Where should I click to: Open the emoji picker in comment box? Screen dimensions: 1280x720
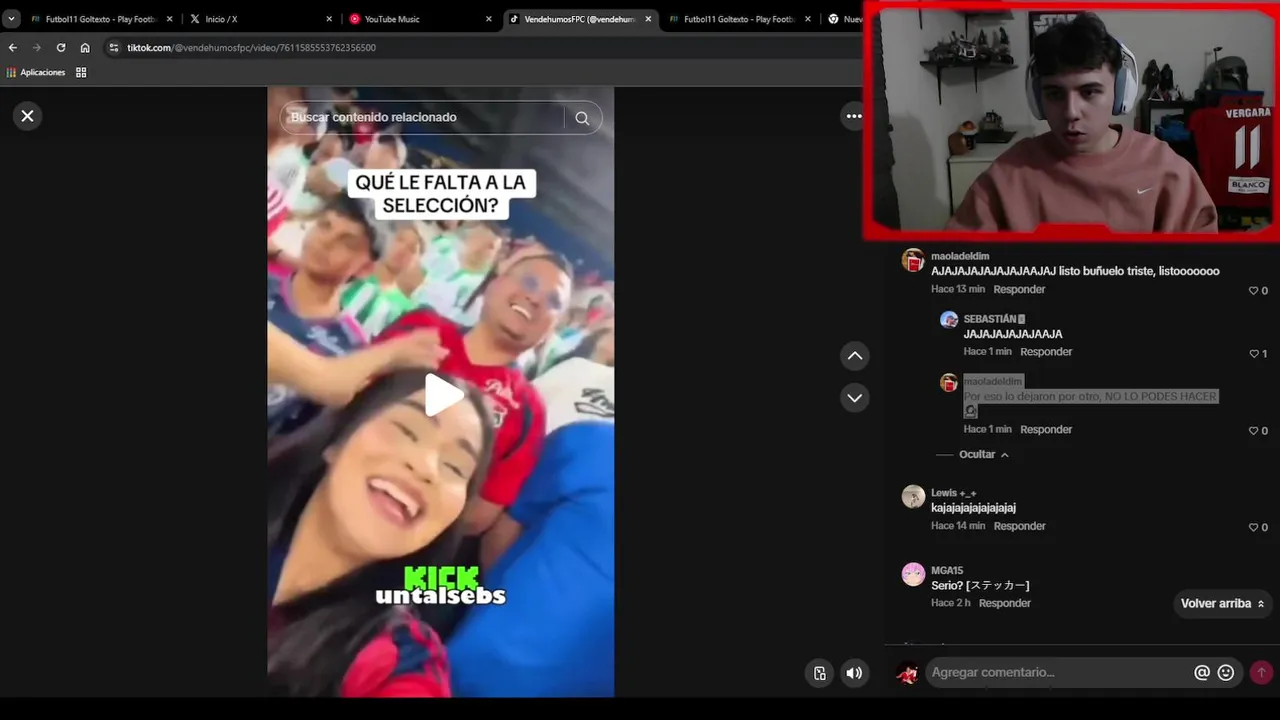(x=1226, y=673)
